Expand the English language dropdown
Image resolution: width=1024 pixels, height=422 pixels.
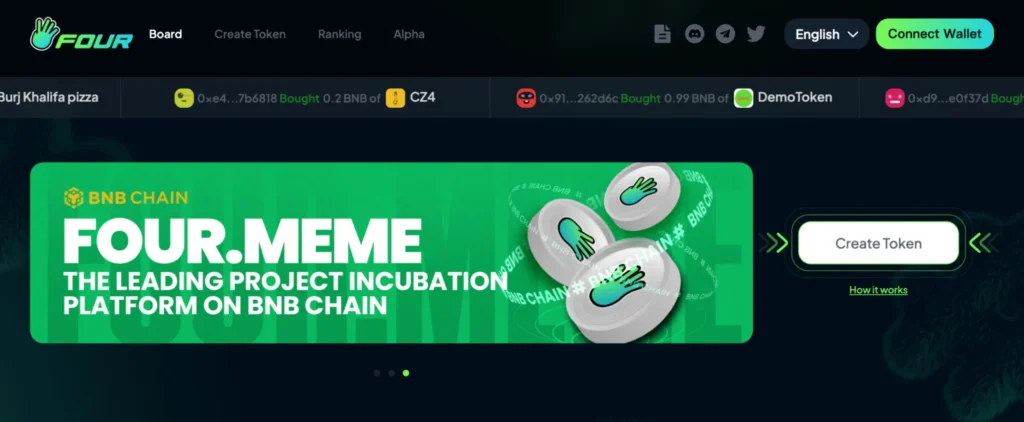[826, 34]
